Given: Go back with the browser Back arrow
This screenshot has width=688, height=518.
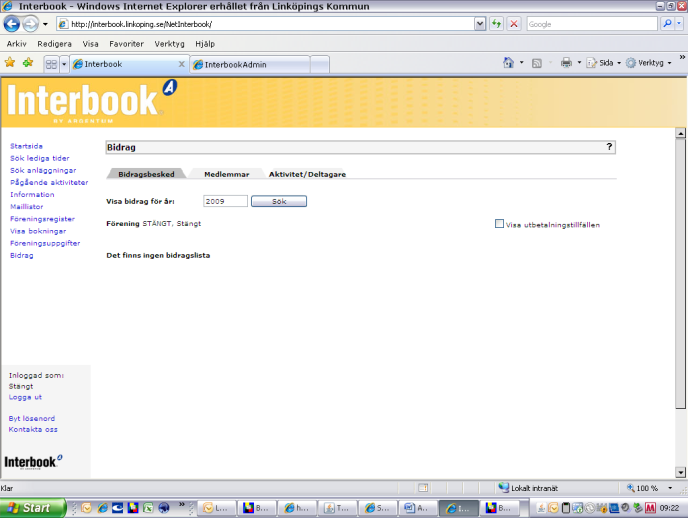Looking at the screenshot, I should [x=12, y=24].
